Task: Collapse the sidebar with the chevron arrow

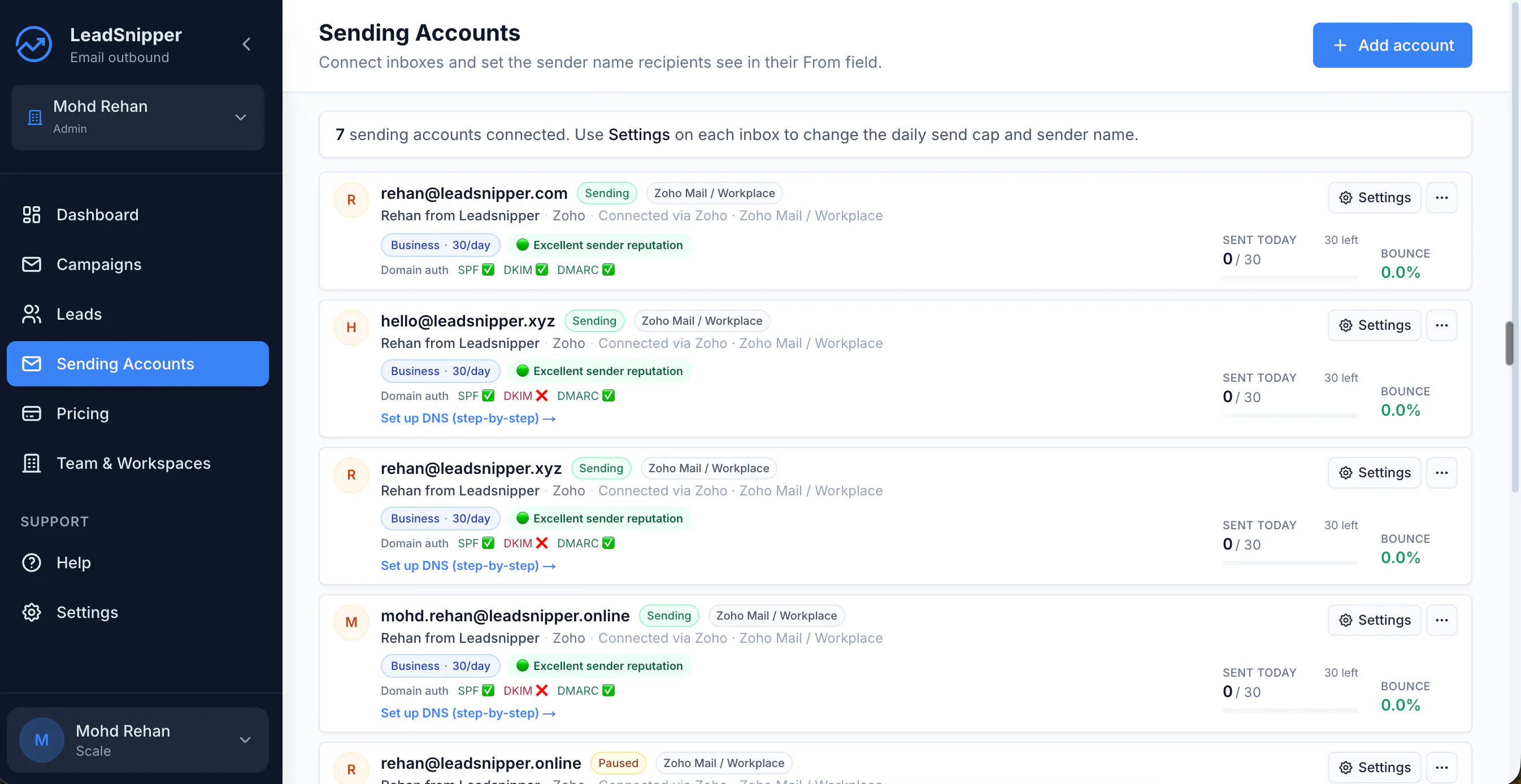Action: (x=247, y=44)
